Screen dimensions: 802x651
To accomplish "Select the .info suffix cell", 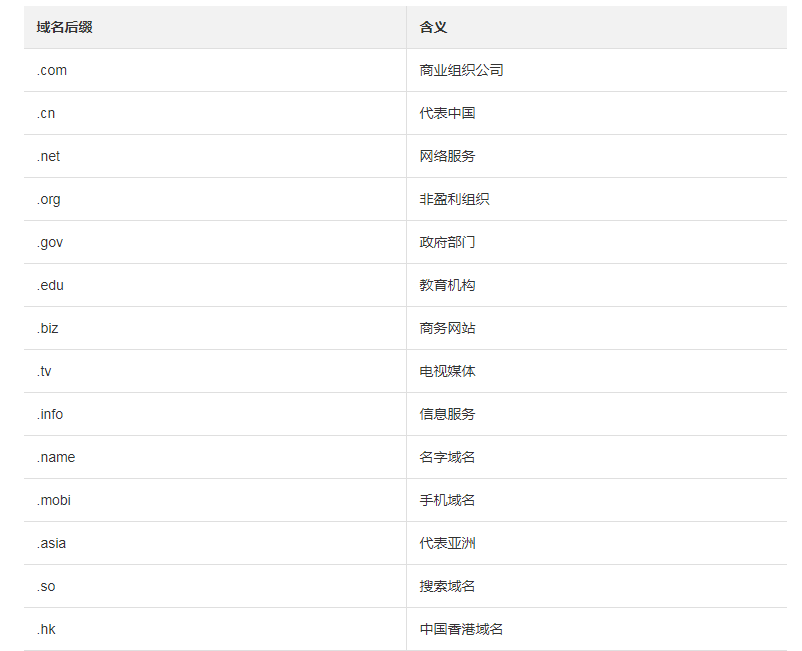I will 50,414.
